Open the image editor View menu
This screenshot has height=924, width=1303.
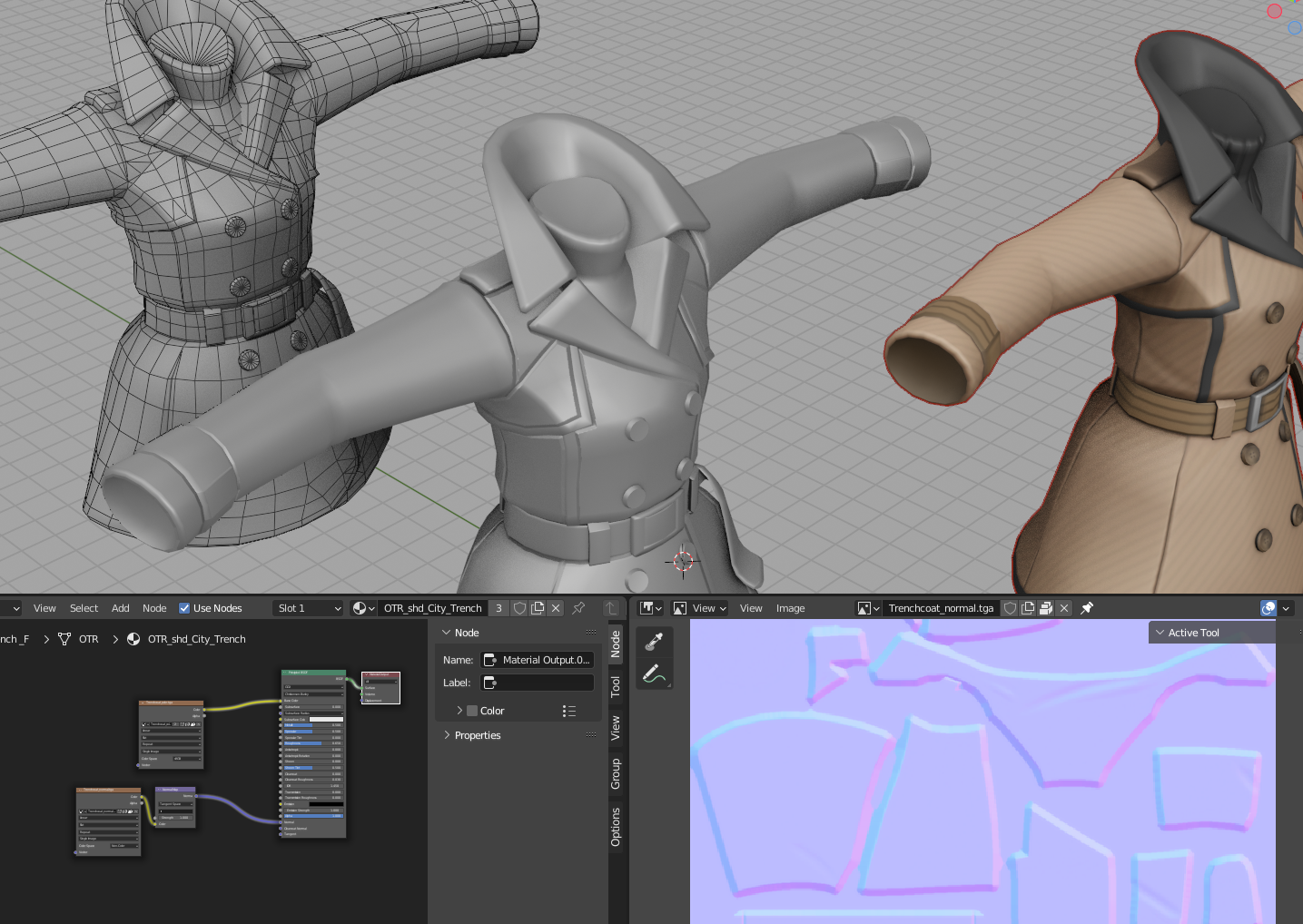(751, 608)
